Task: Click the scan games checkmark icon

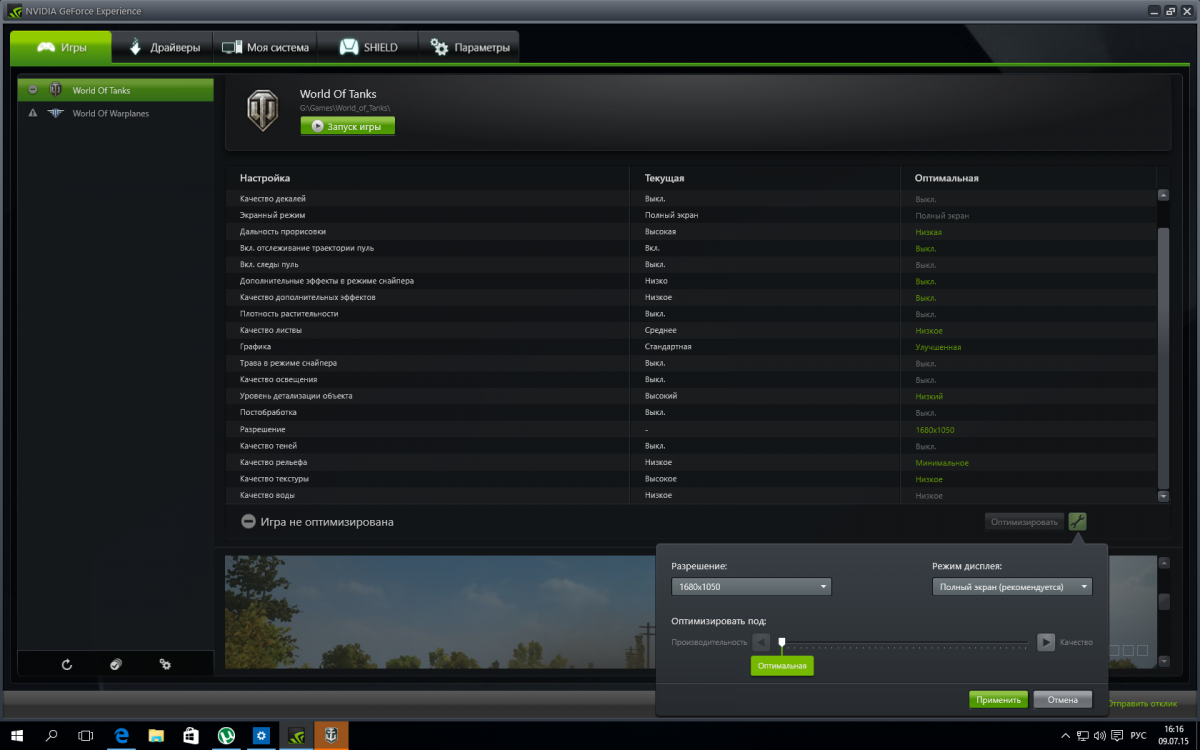Action: (x=116, y=664)
